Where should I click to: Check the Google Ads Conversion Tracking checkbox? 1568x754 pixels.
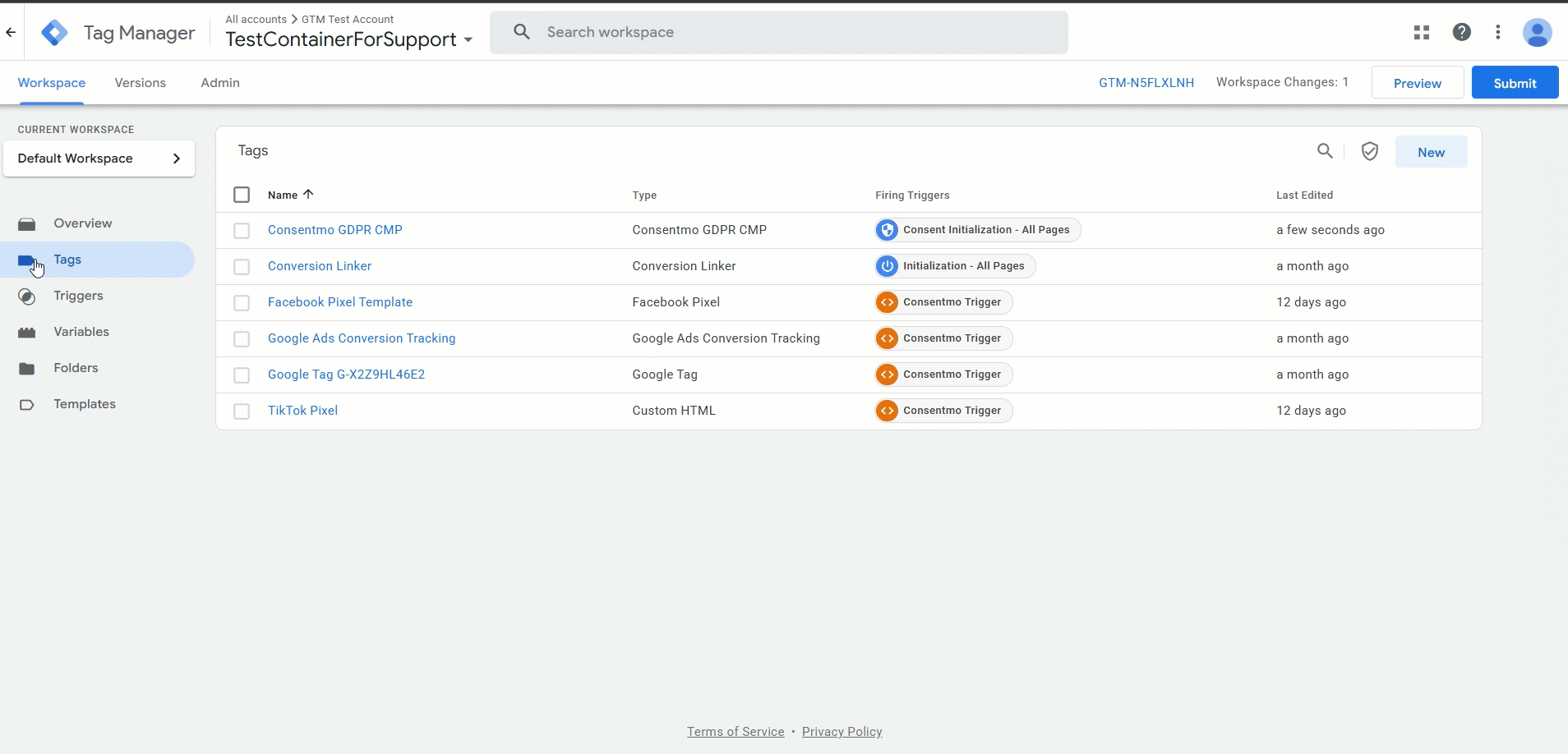(x=242, y=339)
